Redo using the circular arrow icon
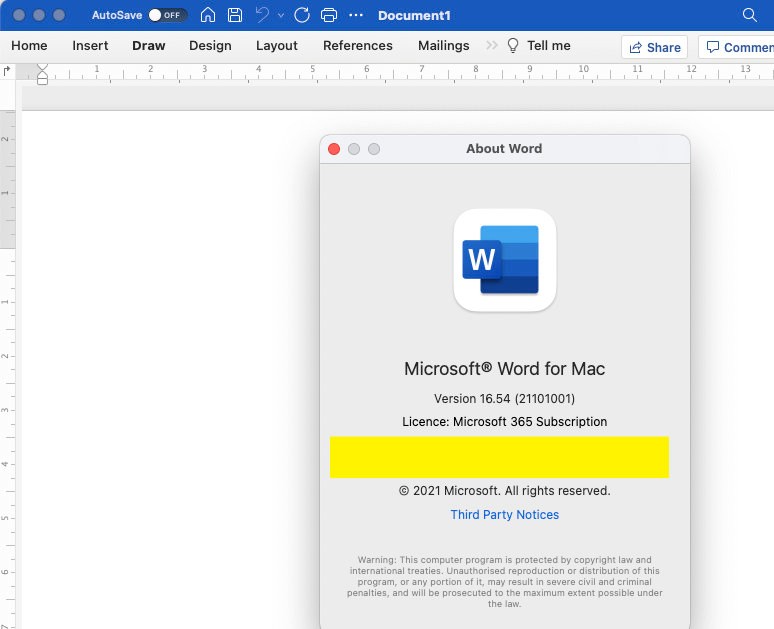 click(302, 15)
